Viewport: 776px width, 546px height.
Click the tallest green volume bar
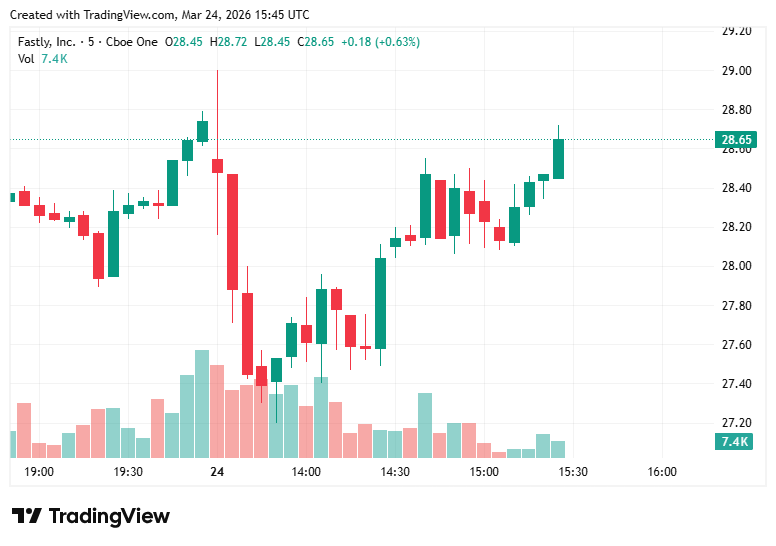point(202,403)
